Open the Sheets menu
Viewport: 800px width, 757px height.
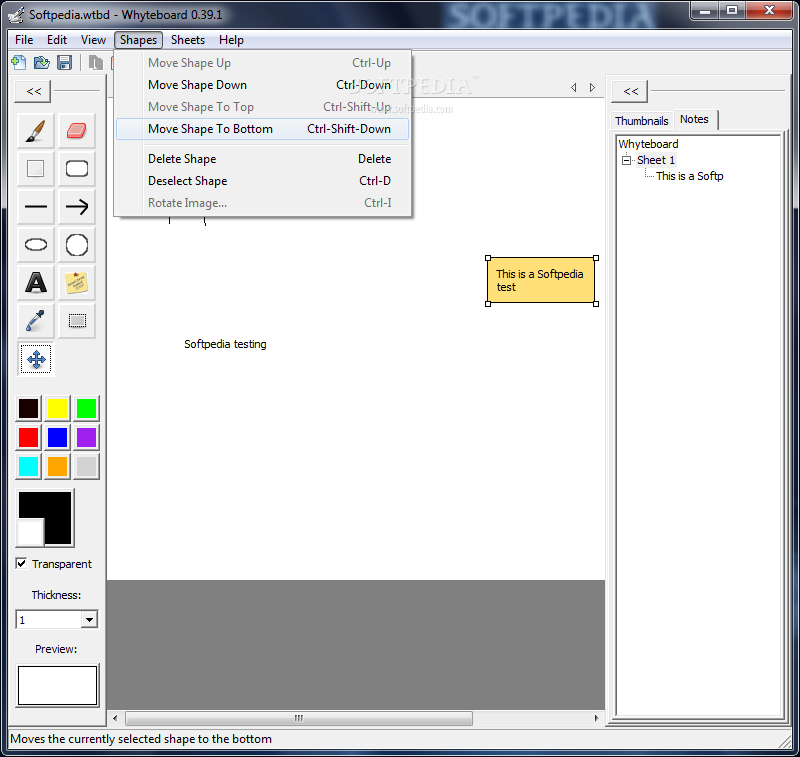click(x=188, y=40)
